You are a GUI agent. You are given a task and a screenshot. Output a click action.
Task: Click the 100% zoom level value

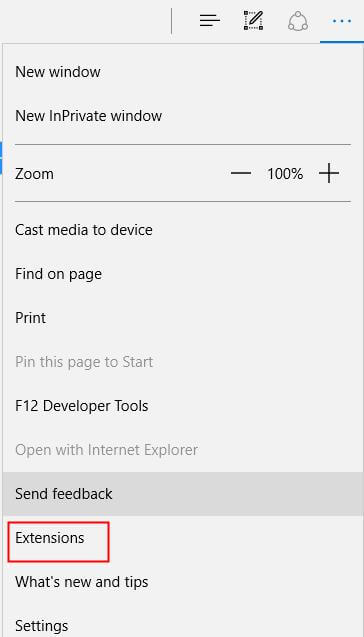pos(285,174)
